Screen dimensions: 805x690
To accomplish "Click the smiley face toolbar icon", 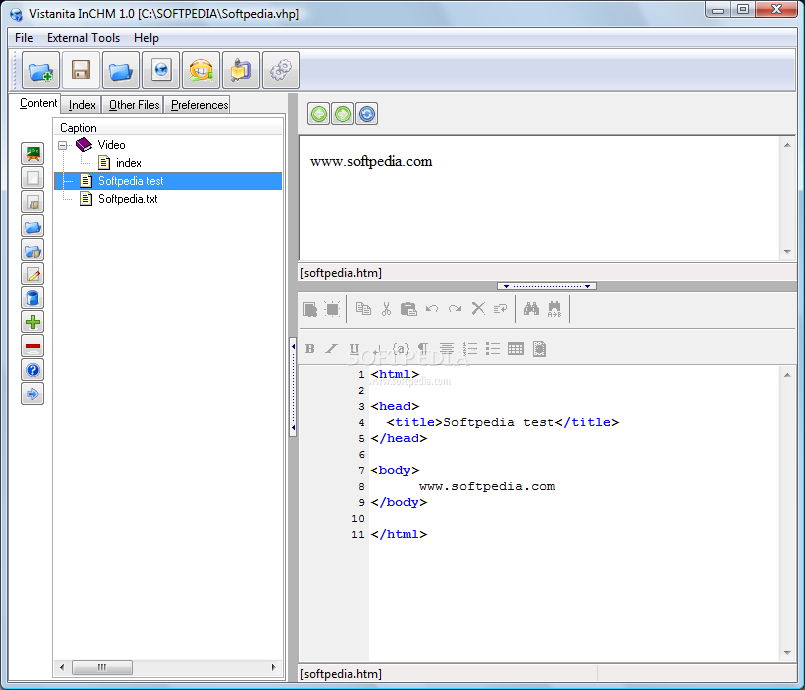I will pos(201,70).
